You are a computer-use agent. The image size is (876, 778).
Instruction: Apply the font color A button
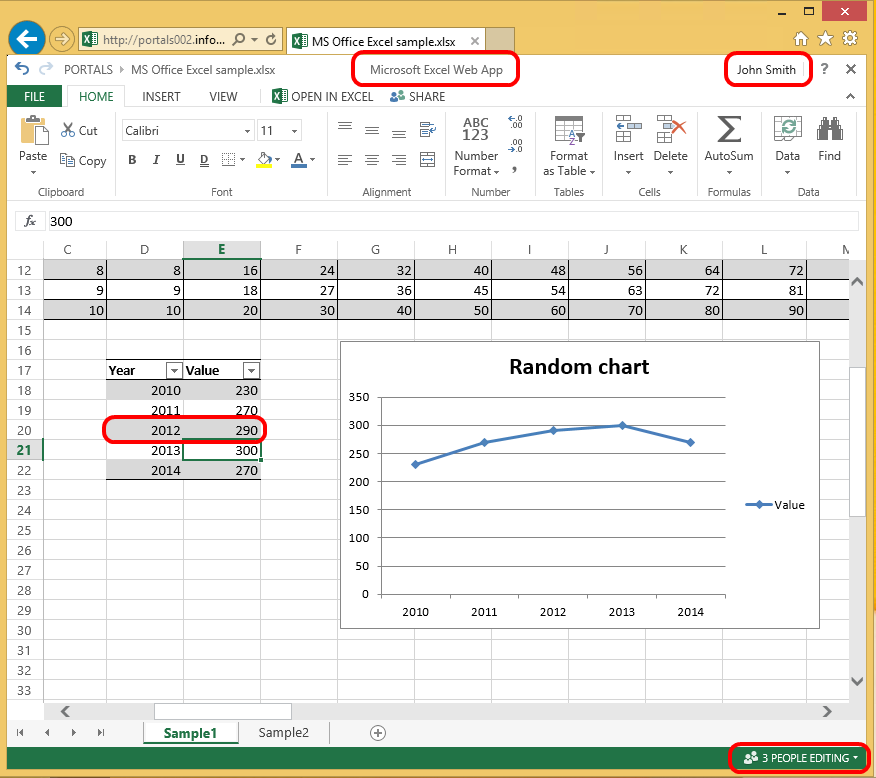(299, 160)
